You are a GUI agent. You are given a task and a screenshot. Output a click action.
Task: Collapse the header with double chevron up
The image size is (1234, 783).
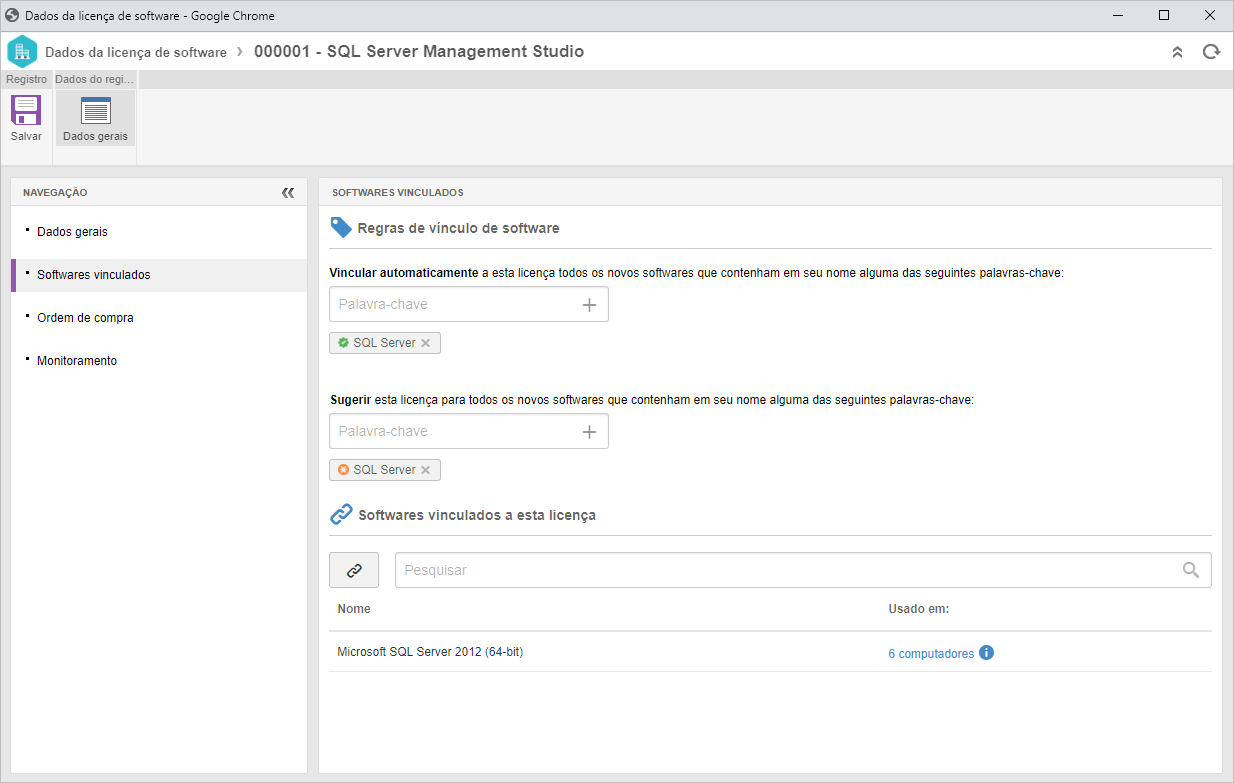tap(1177, 52)
